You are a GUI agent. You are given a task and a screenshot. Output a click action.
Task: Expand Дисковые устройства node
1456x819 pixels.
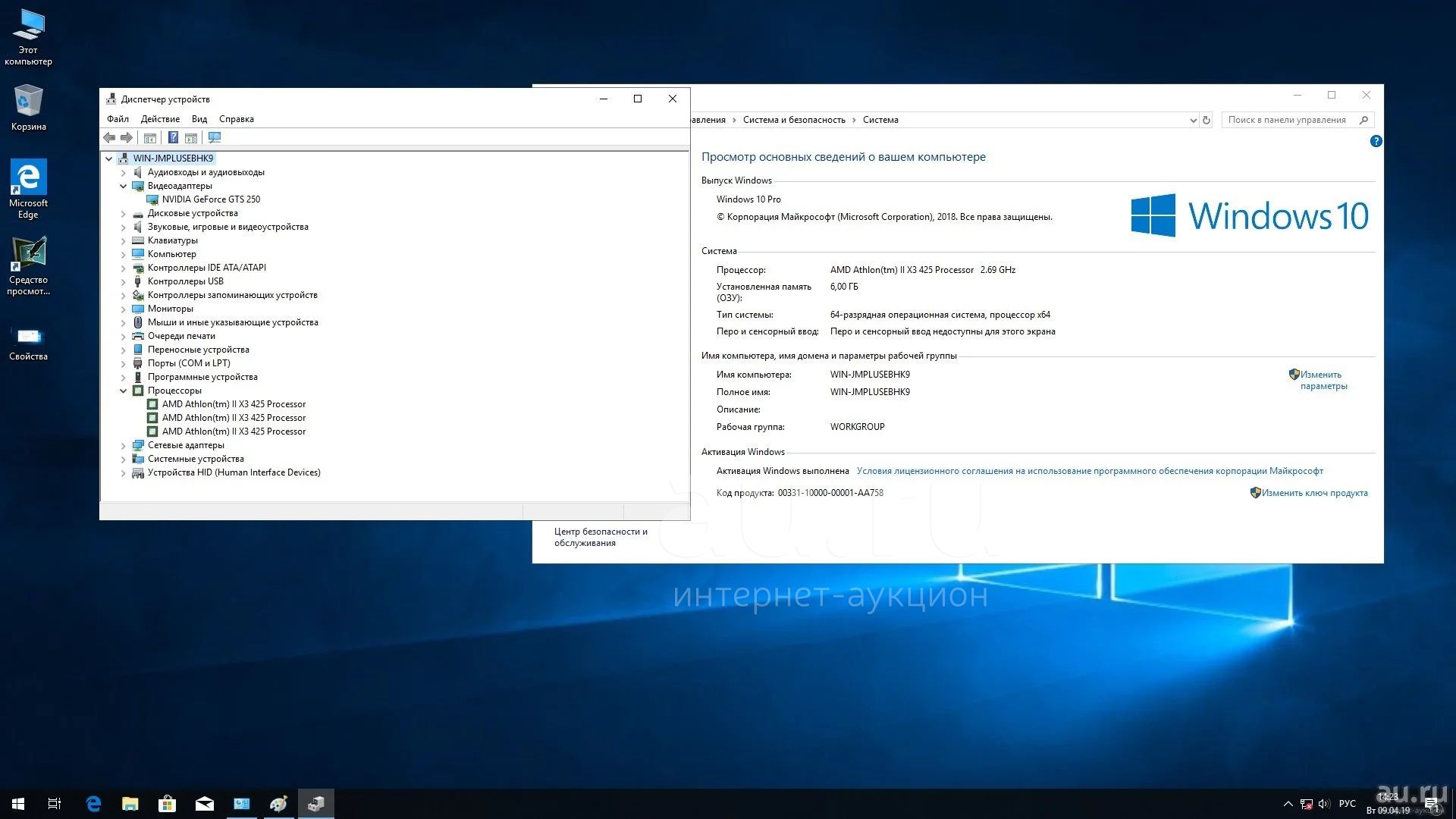click(124, 214)
